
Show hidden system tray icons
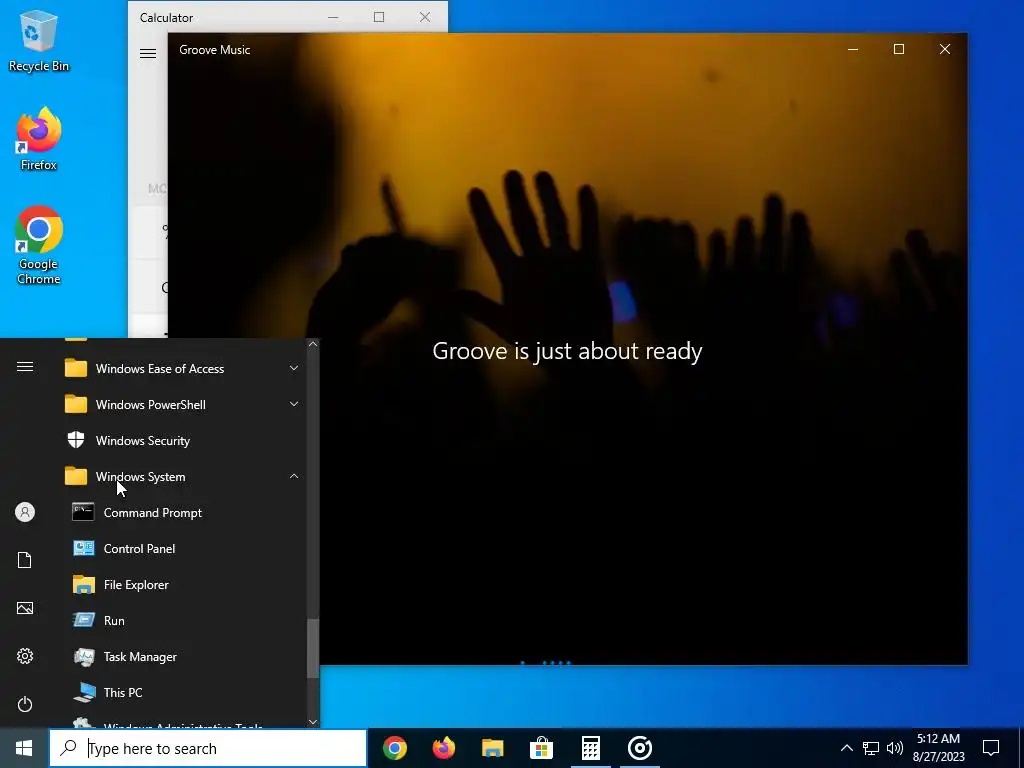846,748
